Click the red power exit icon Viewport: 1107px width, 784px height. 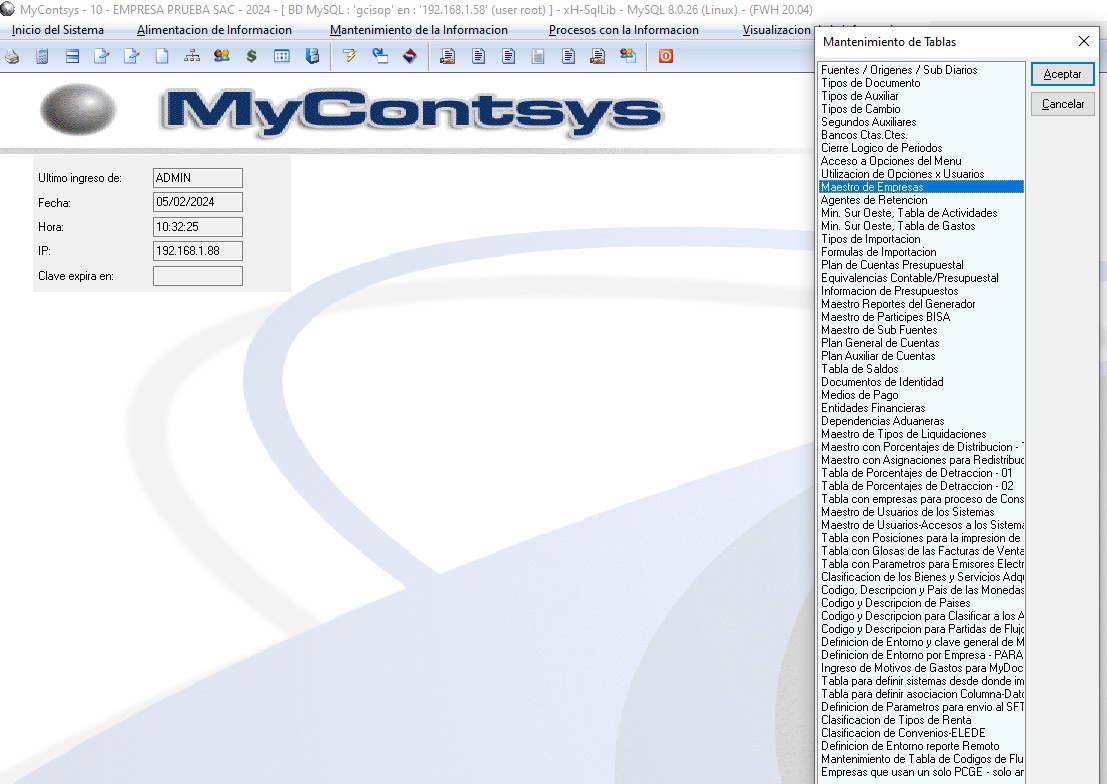(666, 57)
